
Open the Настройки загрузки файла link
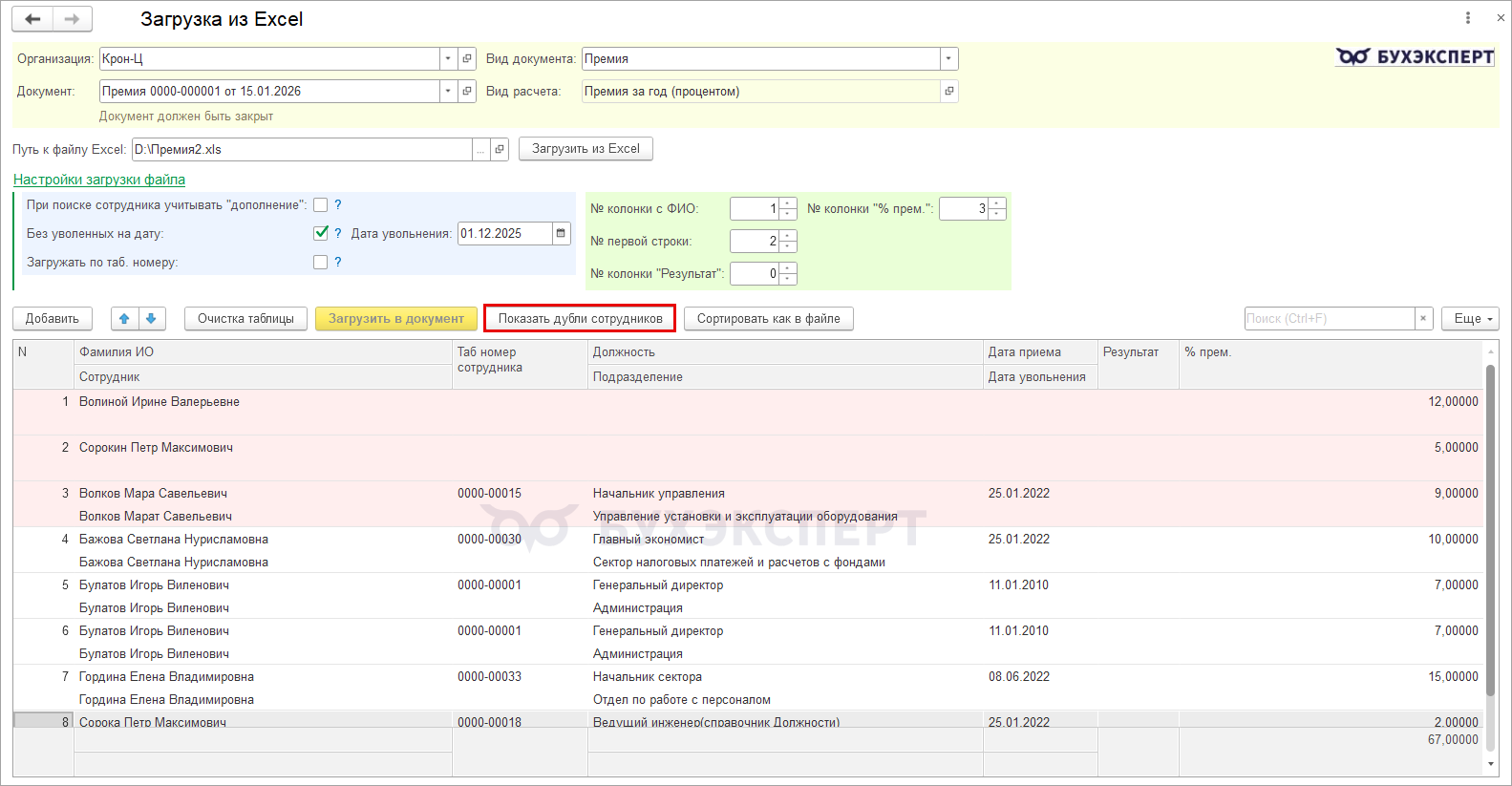point(99,180)
